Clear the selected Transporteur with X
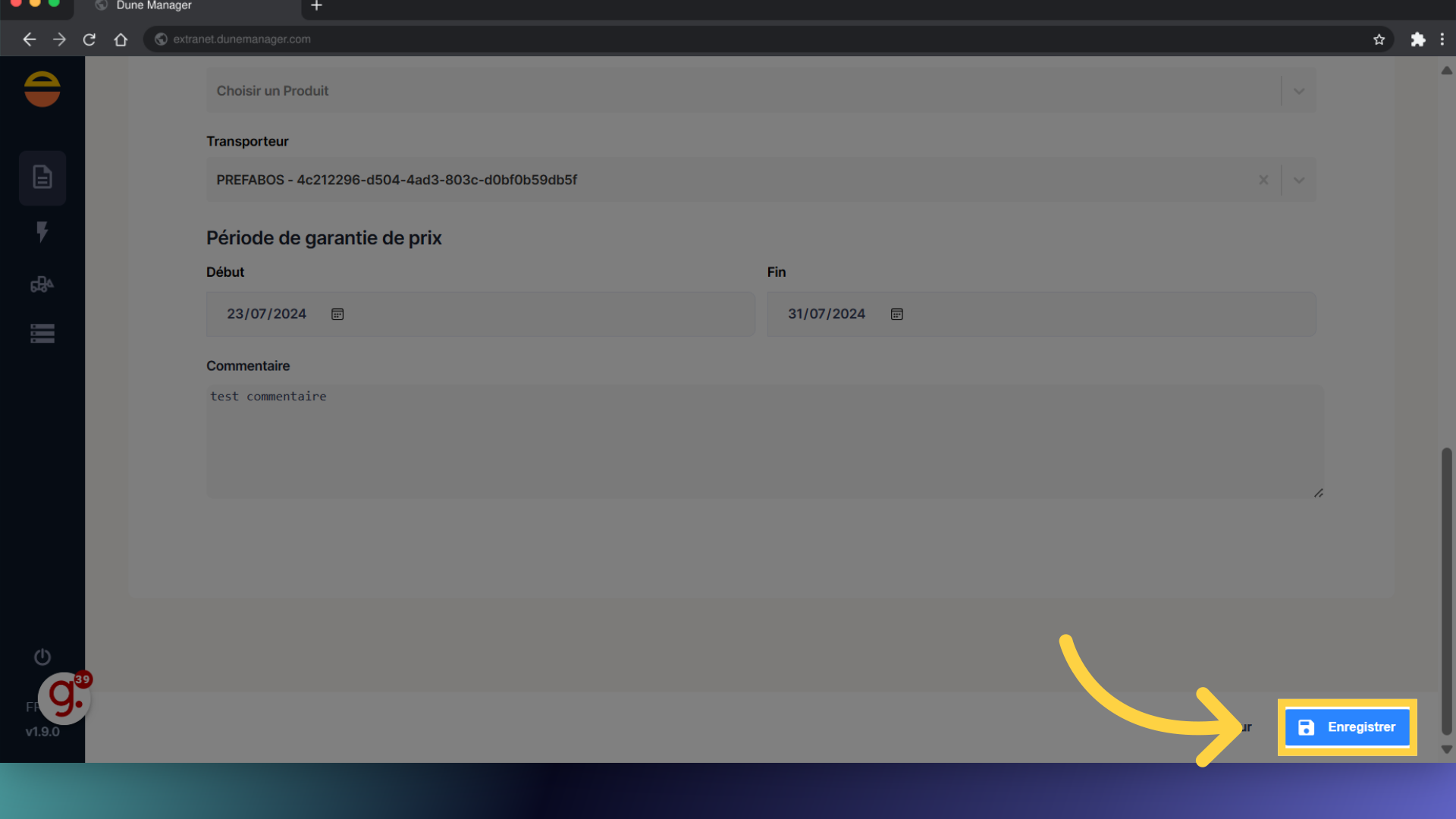The width and height of the screenshot is (1456, 819). click(1263, 180)
